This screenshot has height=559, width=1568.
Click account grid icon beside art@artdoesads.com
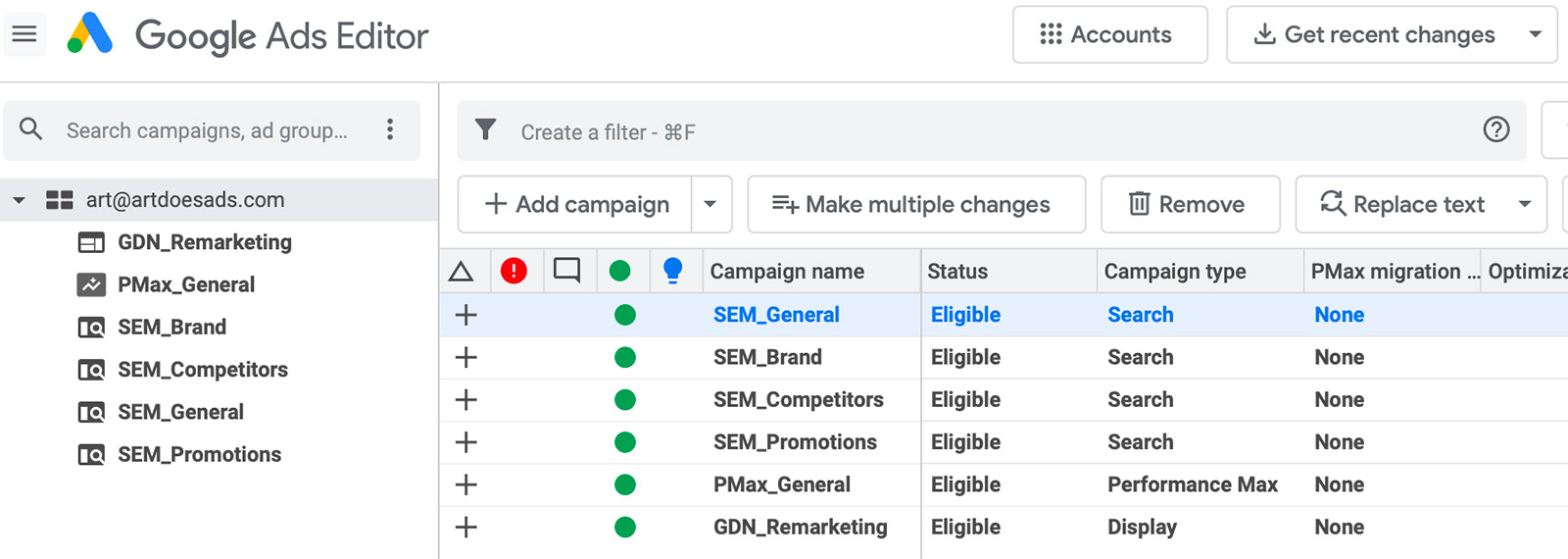coord(60,200)
